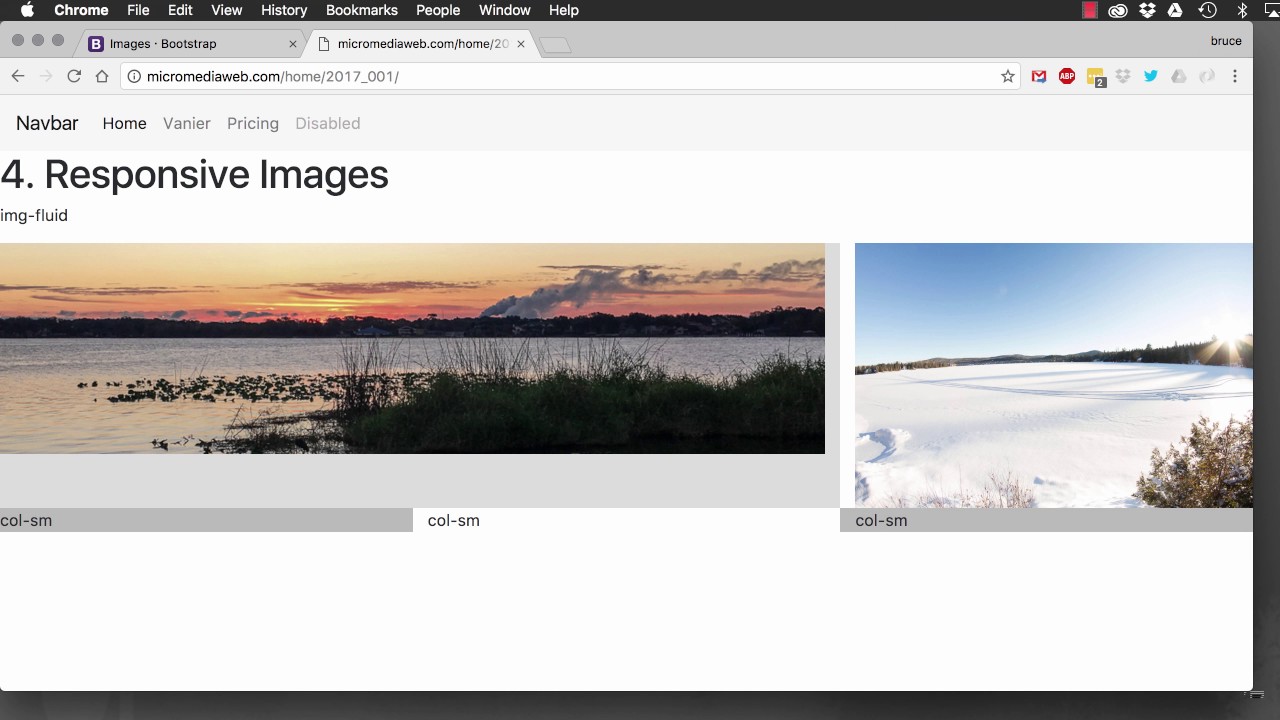Click the Bluetooth status icon
This screenshot has width=1280, height=720.
click(1243, 10)
